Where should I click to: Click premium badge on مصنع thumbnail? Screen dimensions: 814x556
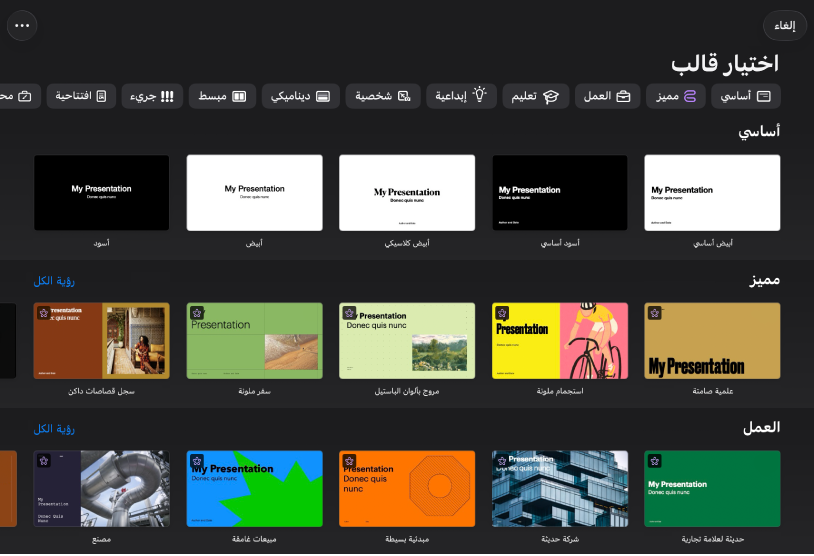[44, 461]
